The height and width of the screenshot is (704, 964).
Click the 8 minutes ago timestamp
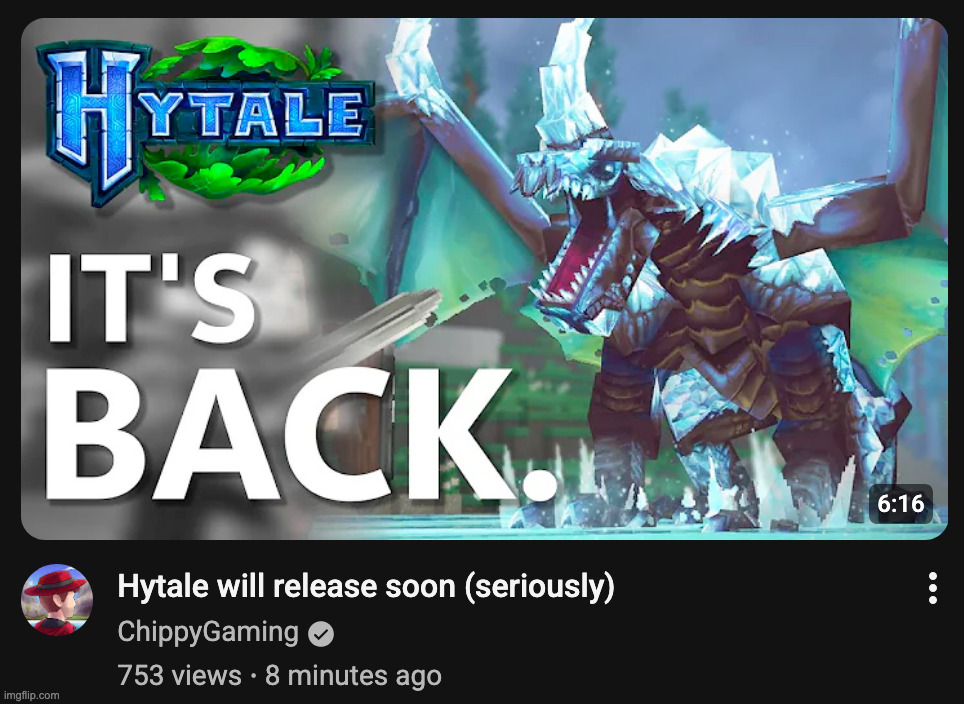(353, 675)
